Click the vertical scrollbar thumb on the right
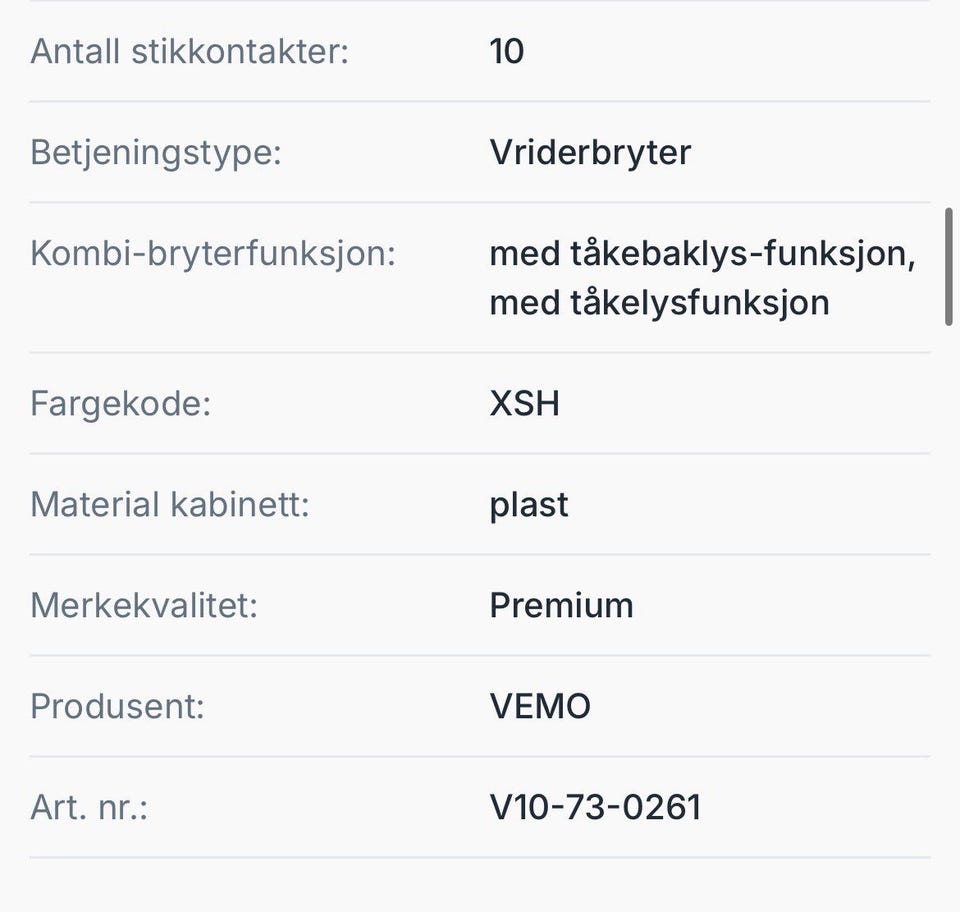960x912 pixels. click(x=949, y=266)
